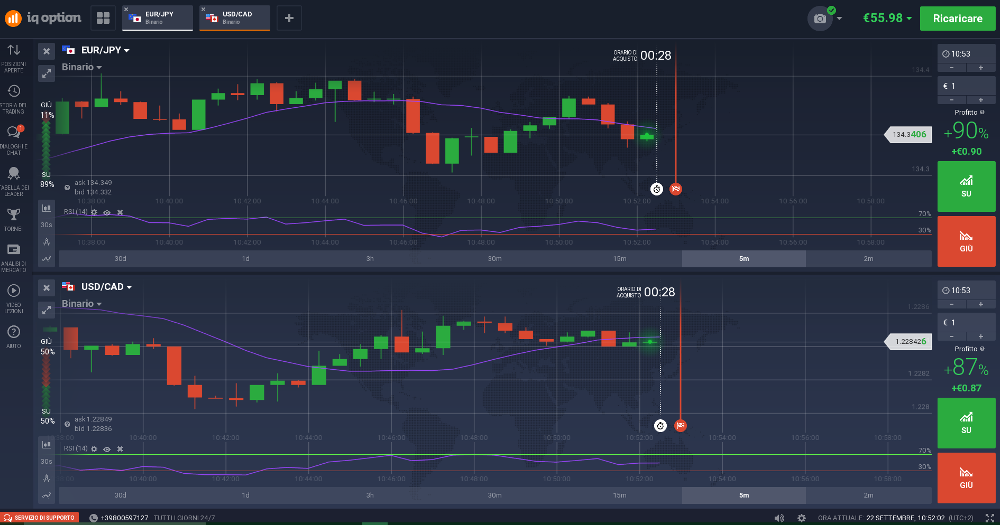
Task: Expand Binario option type on USD/CAD chart
Action: click(82, 304)
